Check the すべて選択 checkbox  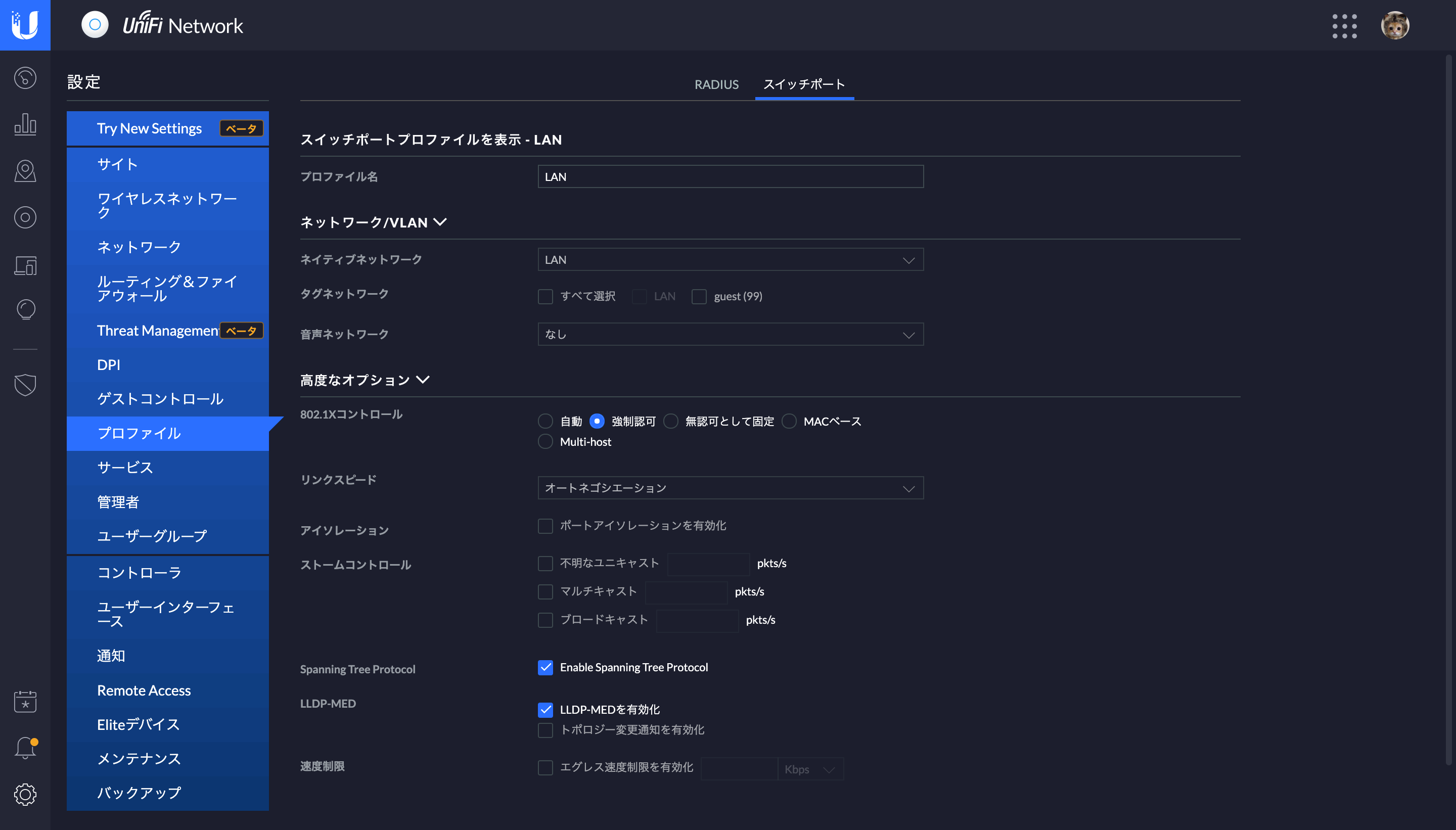pos(545,296)
